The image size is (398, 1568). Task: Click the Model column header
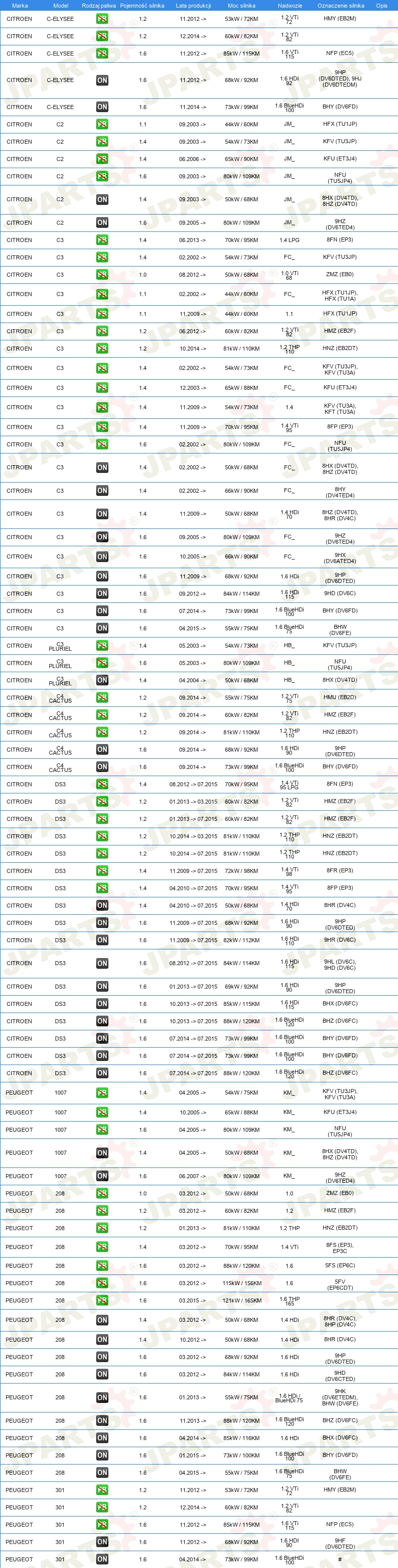click(x=61, y=6)
